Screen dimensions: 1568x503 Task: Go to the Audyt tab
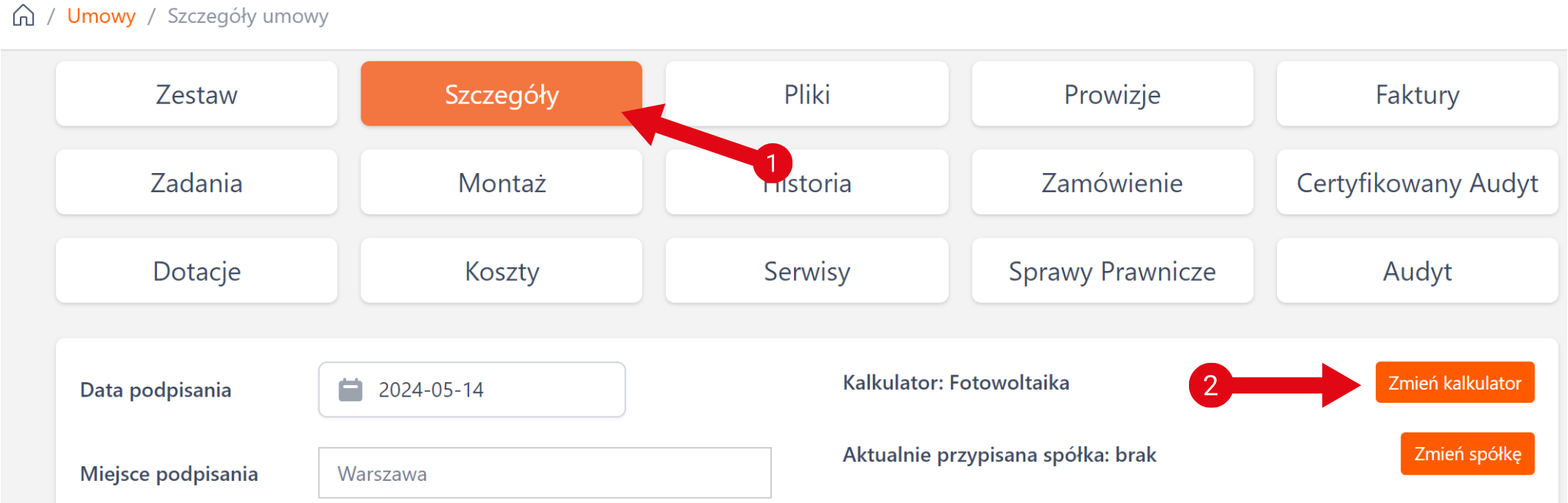[x=1416, y=271]
